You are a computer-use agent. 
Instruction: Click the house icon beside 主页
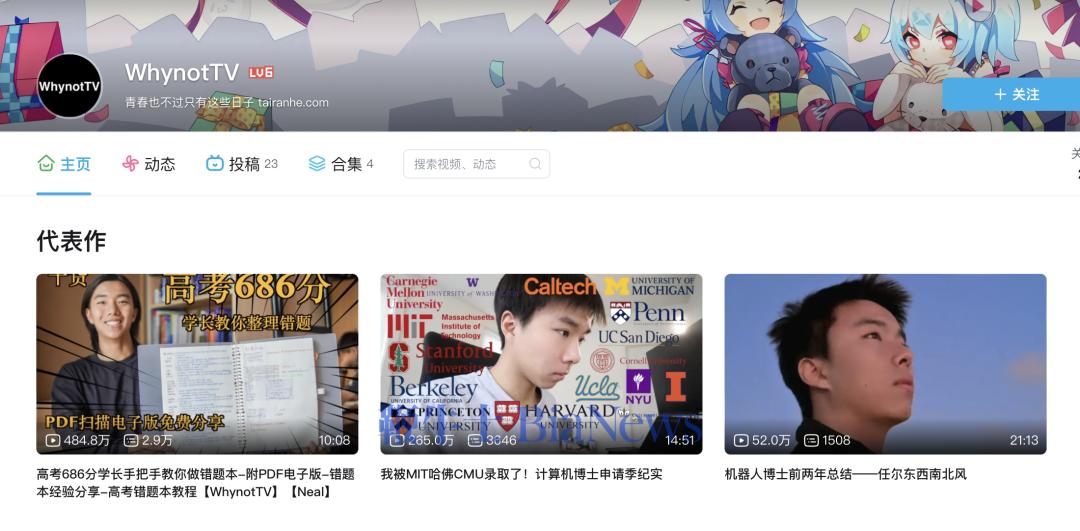46,164
